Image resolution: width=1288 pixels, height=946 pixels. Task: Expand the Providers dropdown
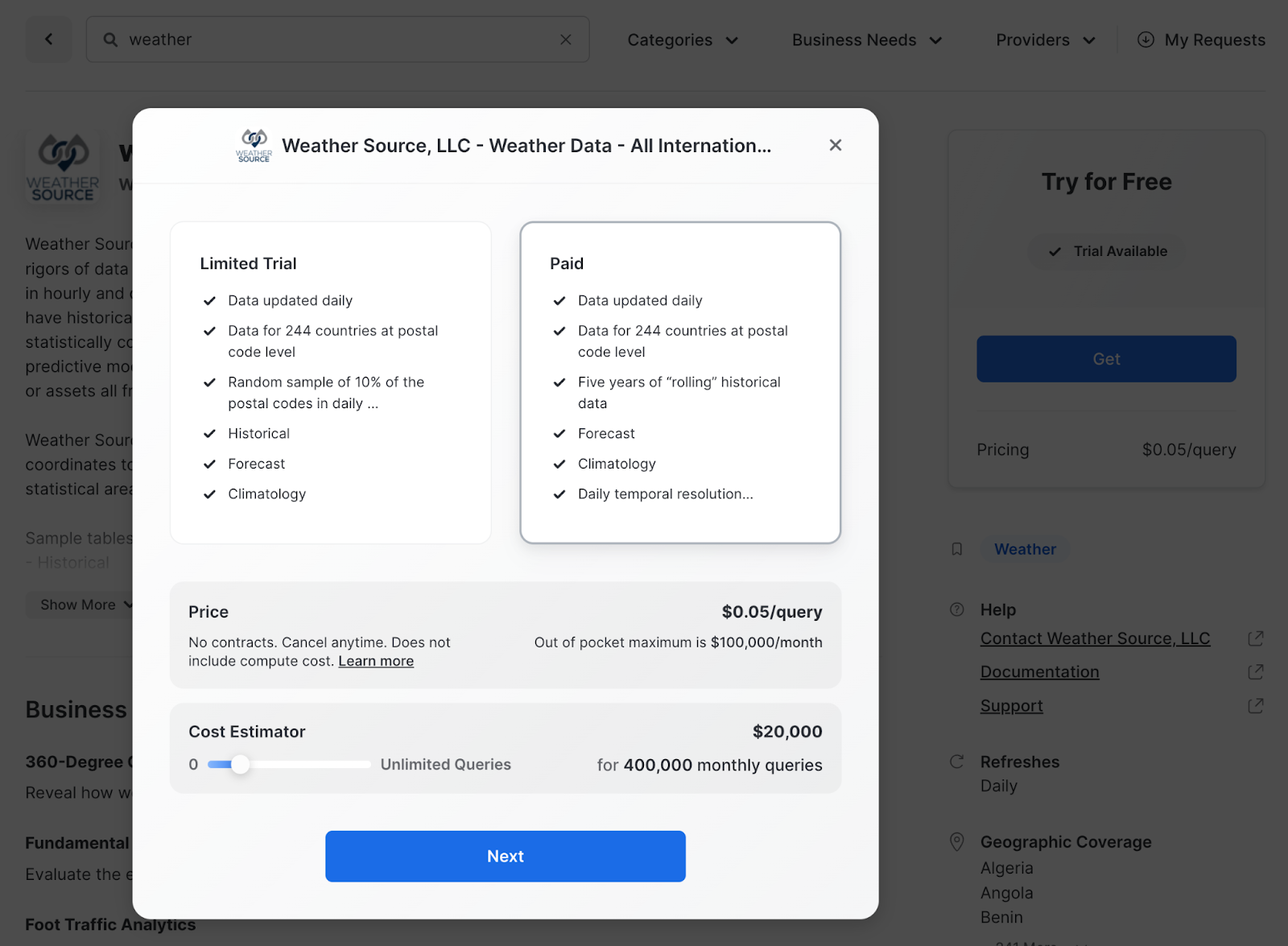pyautogui.click(x=1046, y=39)
